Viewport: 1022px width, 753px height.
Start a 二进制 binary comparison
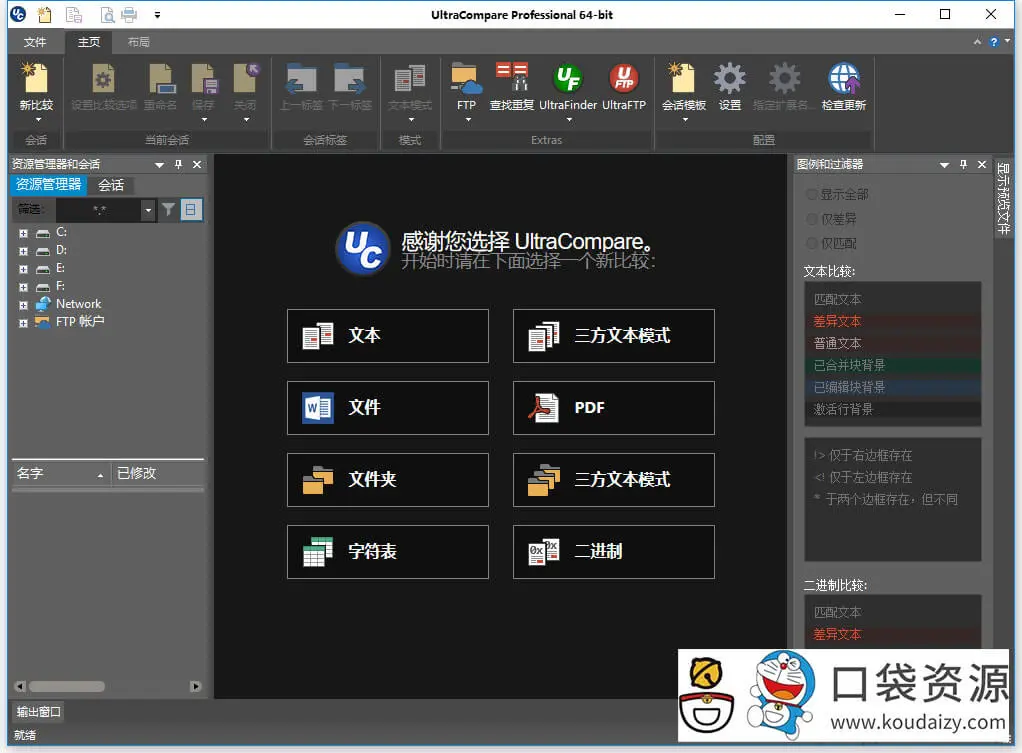coord(613,552)
